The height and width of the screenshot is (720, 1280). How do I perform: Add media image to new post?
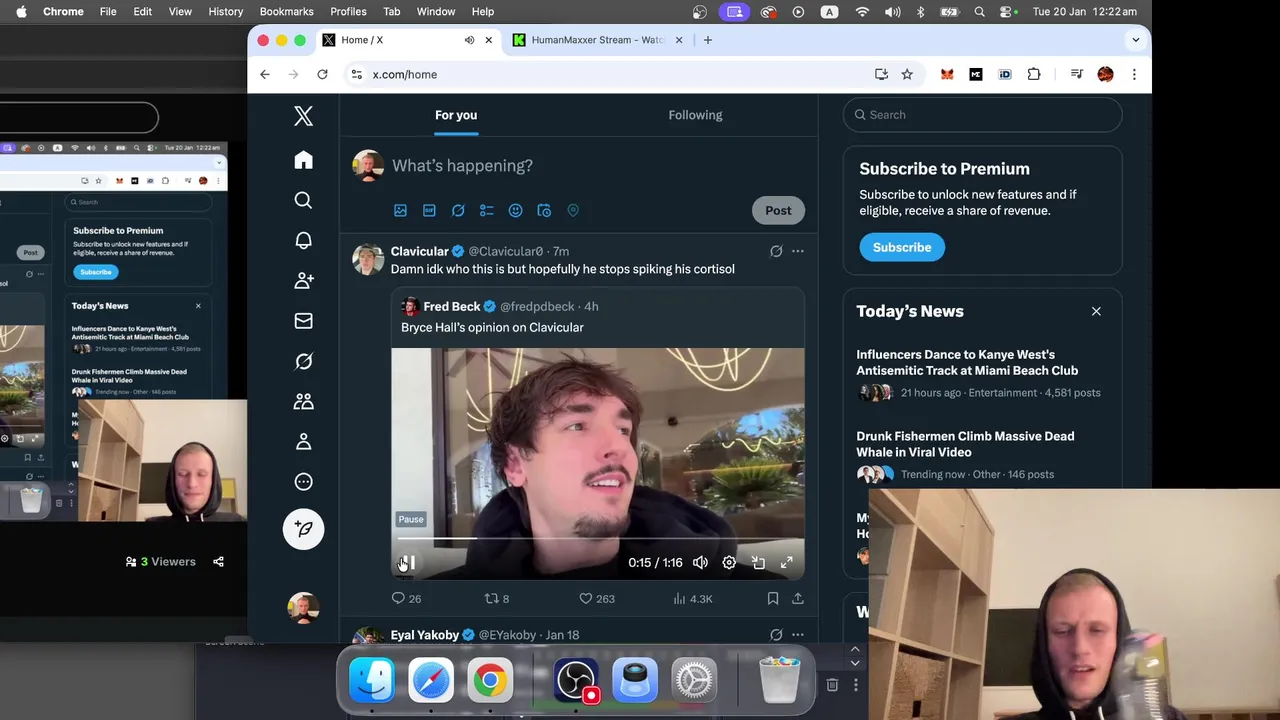400,210
